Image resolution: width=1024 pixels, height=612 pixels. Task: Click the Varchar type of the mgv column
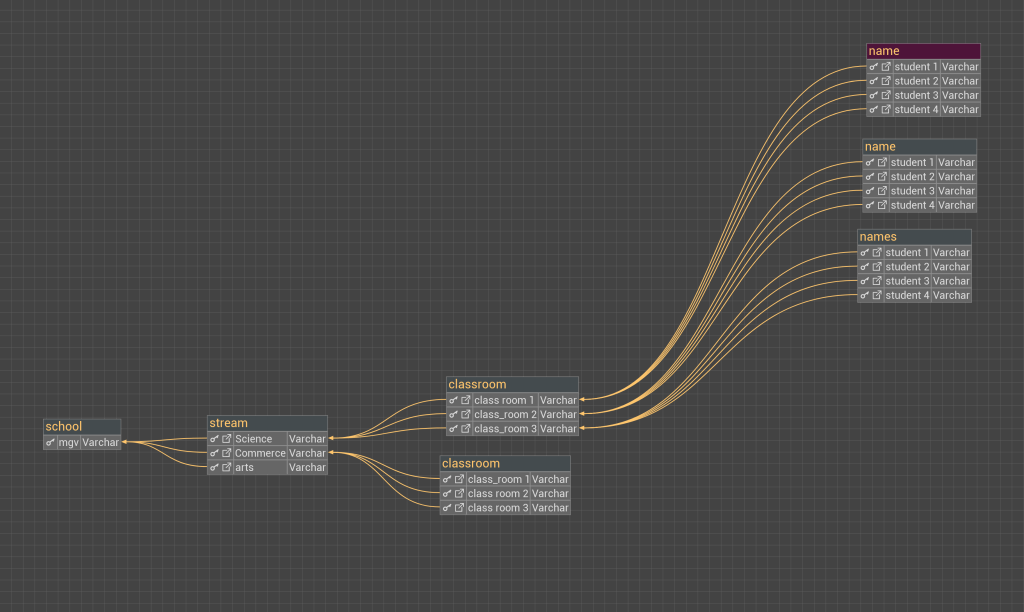tap(100, 442)
